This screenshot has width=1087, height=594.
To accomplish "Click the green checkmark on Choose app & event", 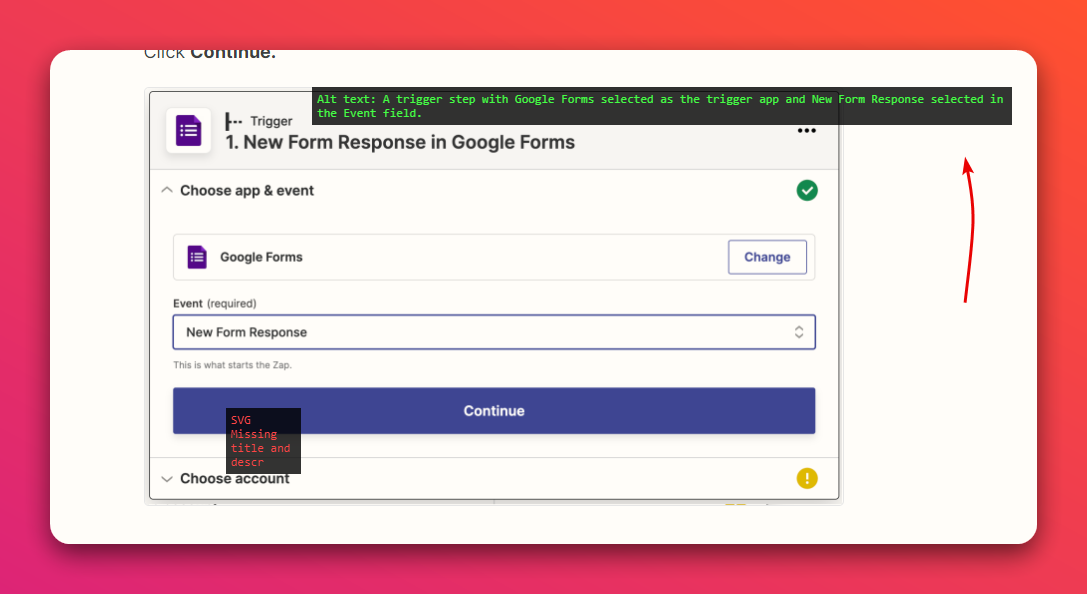I will coord(807,190).
